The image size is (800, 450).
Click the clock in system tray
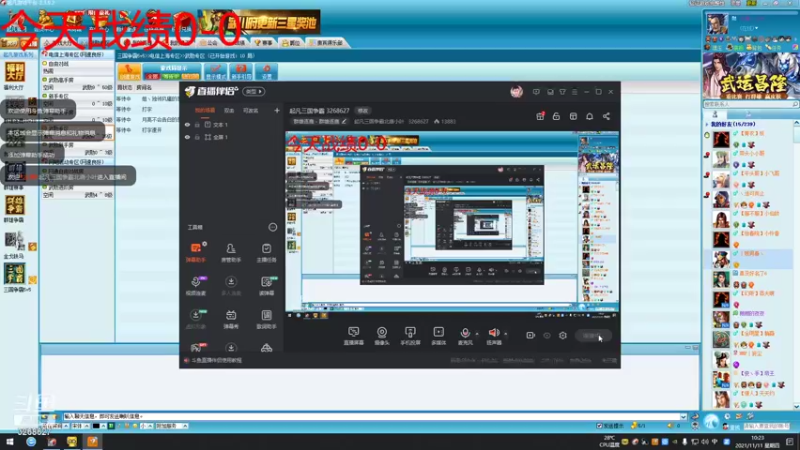click(758, 441)
